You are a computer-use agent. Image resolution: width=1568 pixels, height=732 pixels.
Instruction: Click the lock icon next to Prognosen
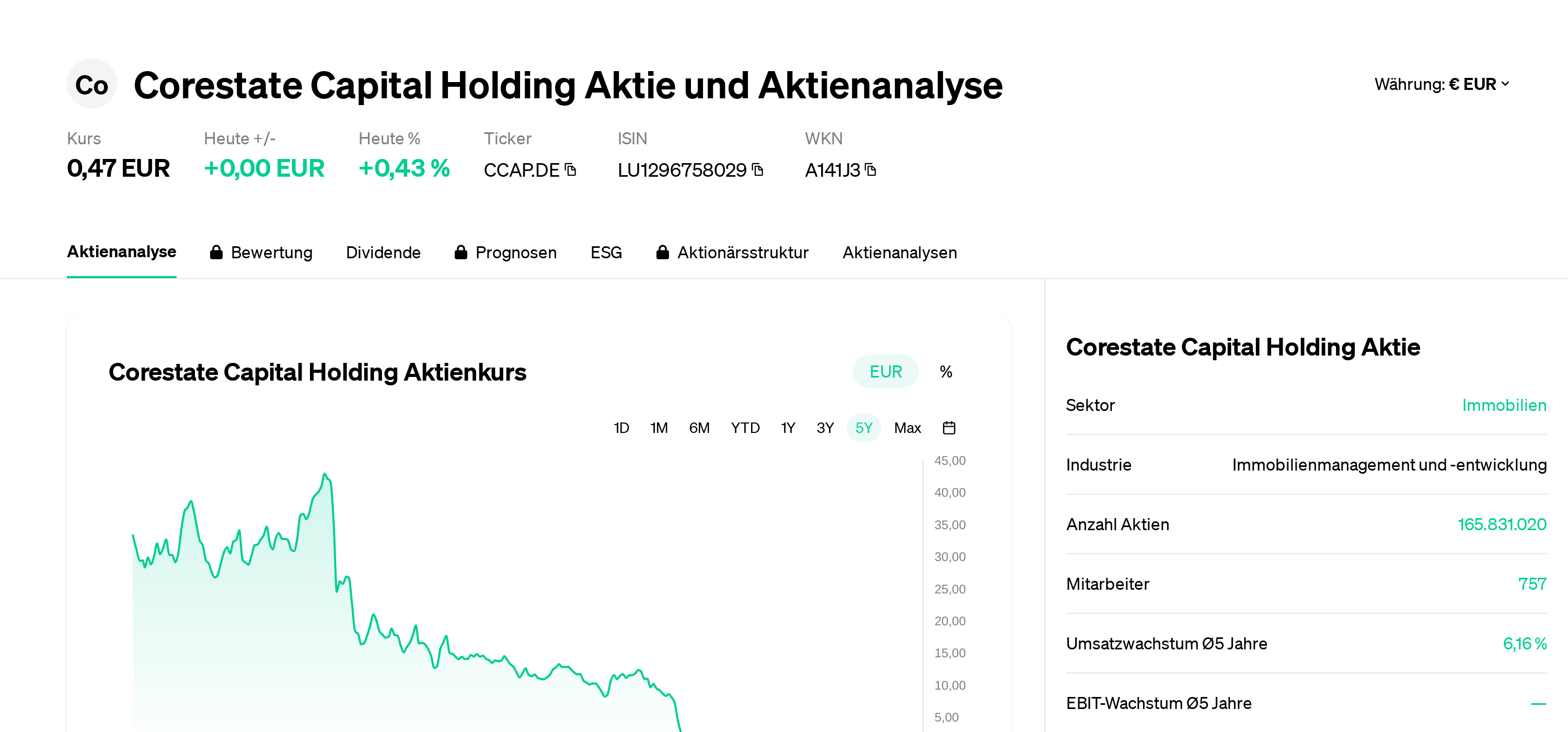click(462, 252)
